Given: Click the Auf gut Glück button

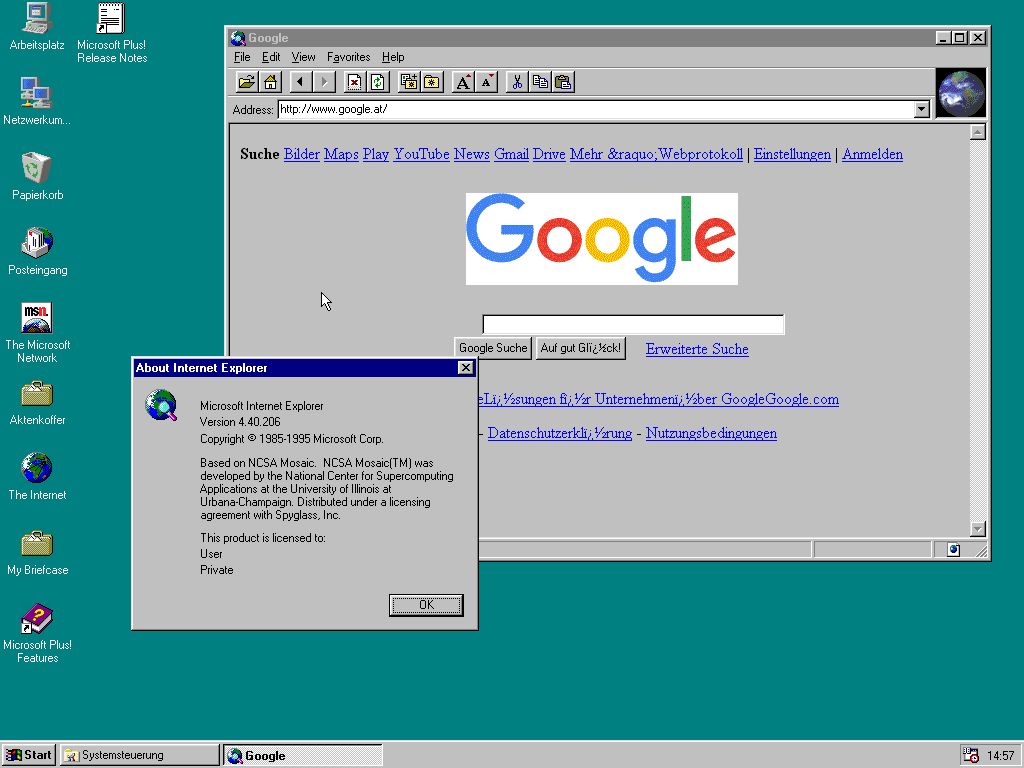Looking at the screenshot, I should [581, 348].
